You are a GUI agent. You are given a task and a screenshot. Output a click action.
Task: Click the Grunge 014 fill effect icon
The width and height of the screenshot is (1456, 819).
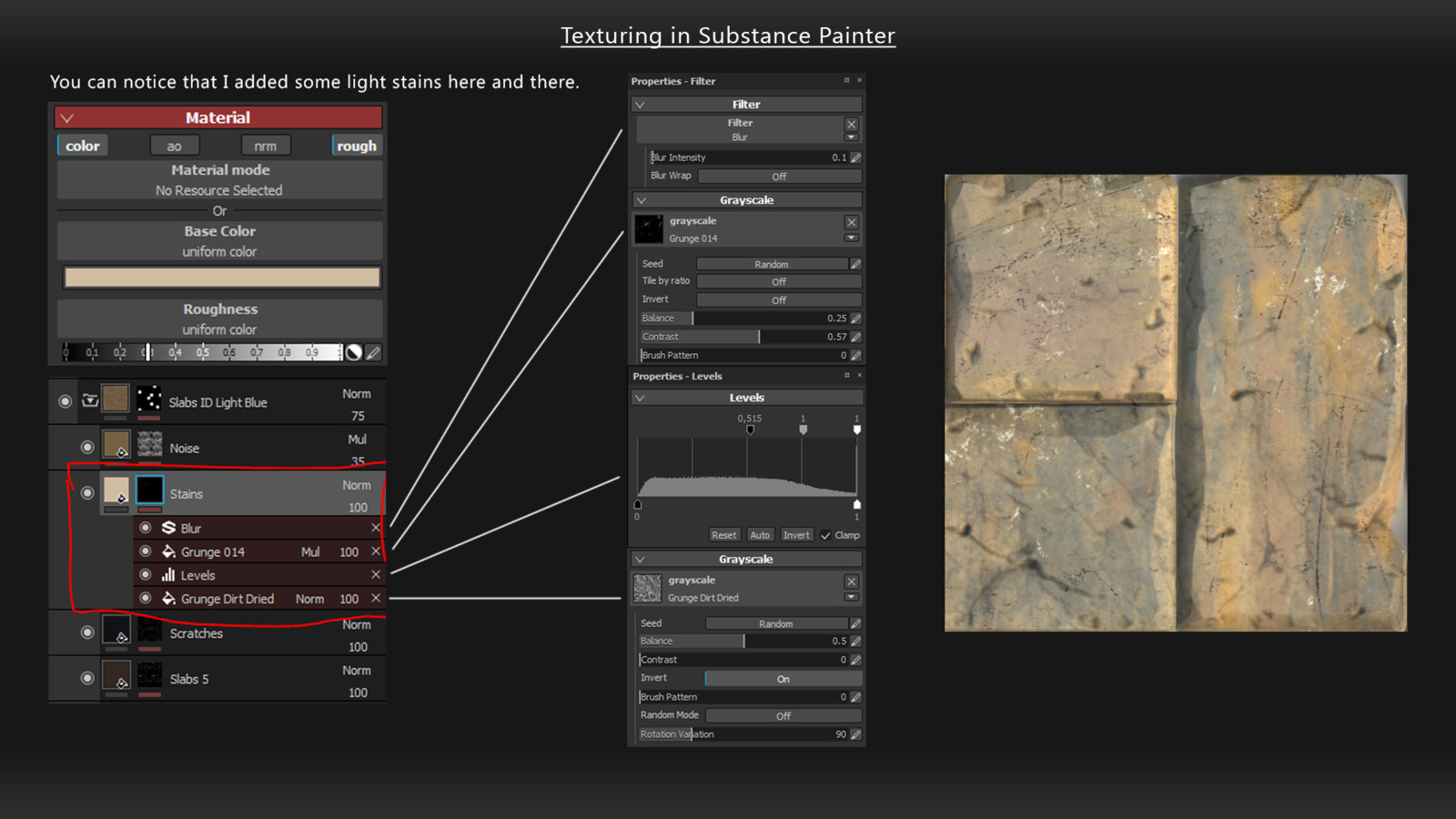168,551
